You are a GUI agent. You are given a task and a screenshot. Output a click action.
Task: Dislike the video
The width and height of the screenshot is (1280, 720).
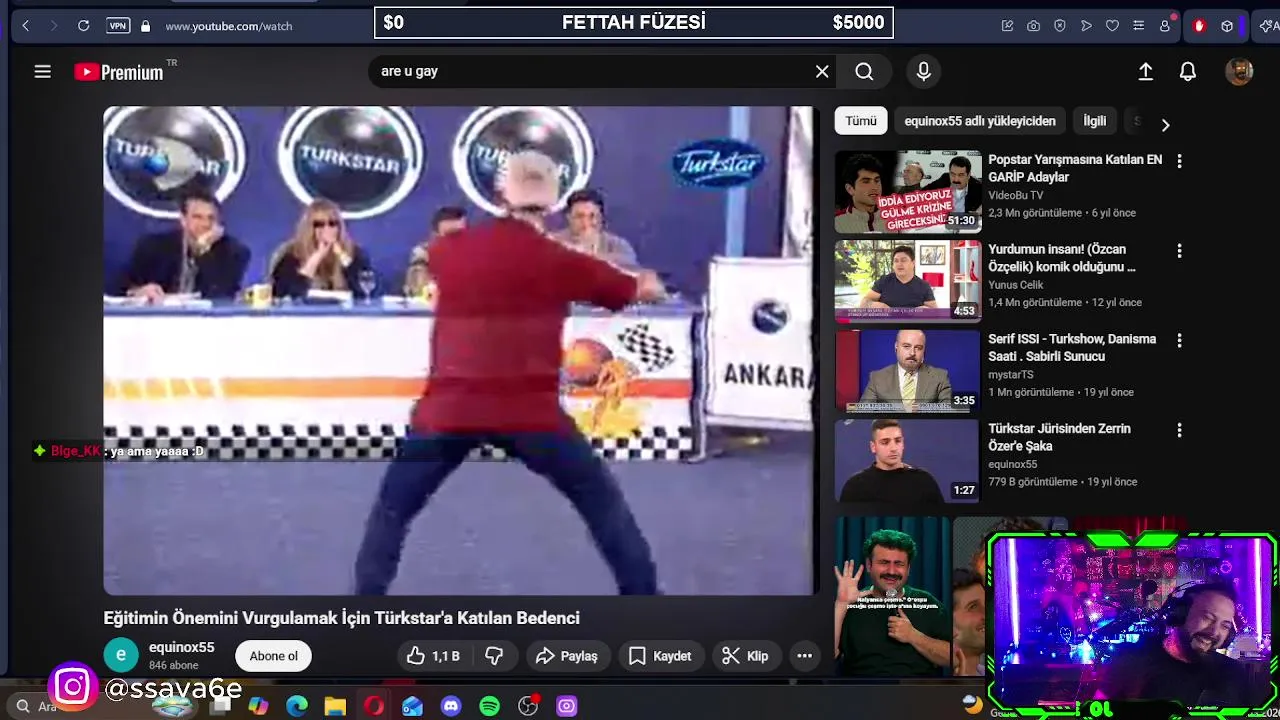tap(494, 656)
